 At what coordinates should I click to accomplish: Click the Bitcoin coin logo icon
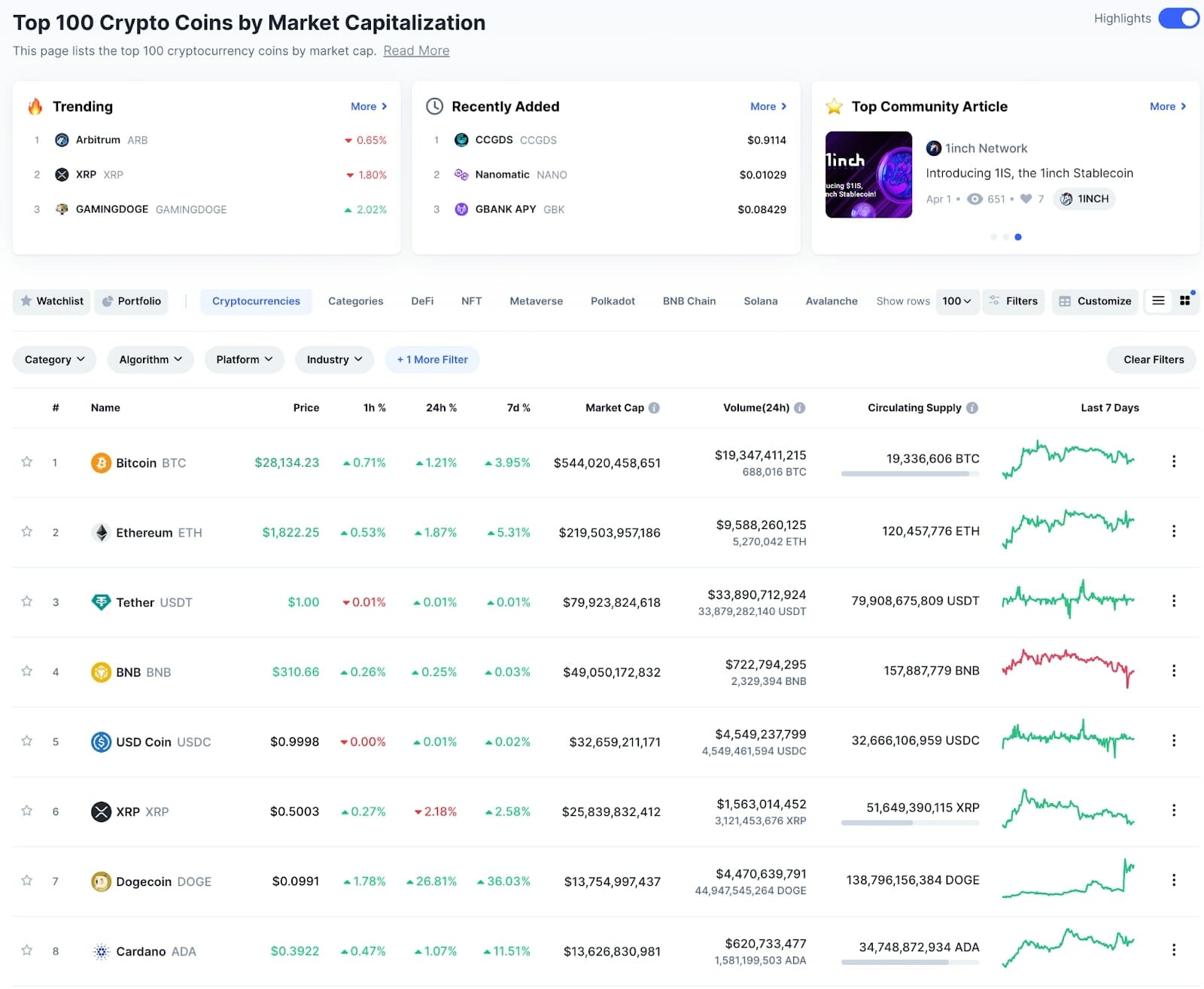pos(101,462)
